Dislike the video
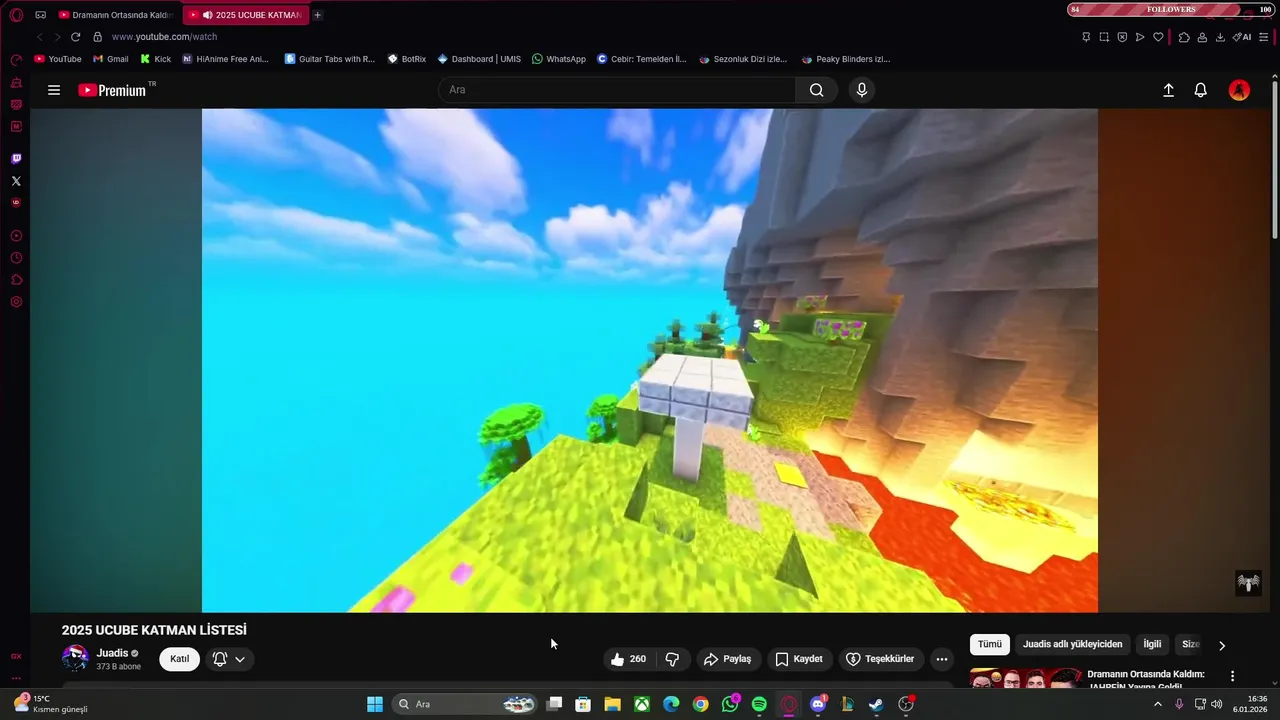The image size is (1280, 720). 672,659
